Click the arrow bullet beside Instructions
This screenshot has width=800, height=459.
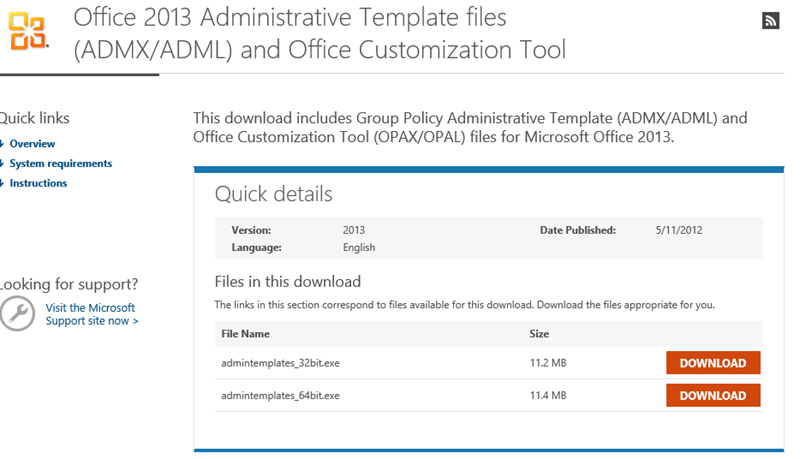2,184
